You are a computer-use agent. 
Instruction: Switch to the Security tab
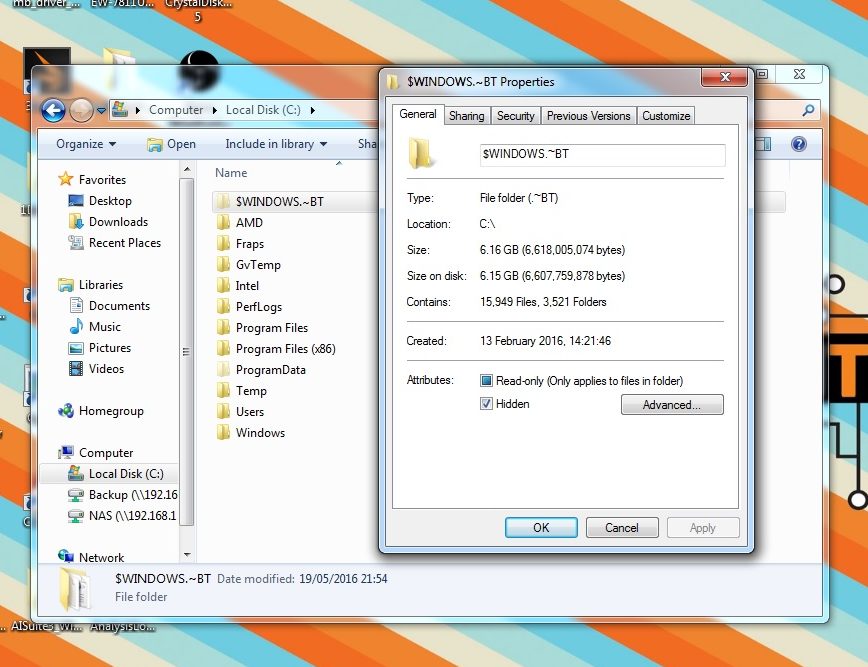515,116
